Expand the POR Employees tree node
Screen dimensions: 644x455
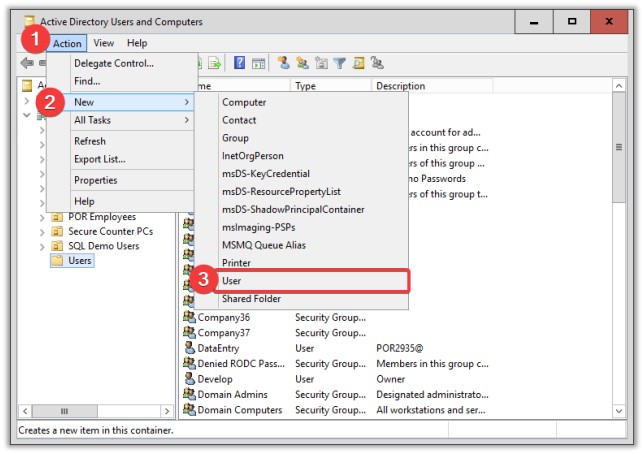42,218
